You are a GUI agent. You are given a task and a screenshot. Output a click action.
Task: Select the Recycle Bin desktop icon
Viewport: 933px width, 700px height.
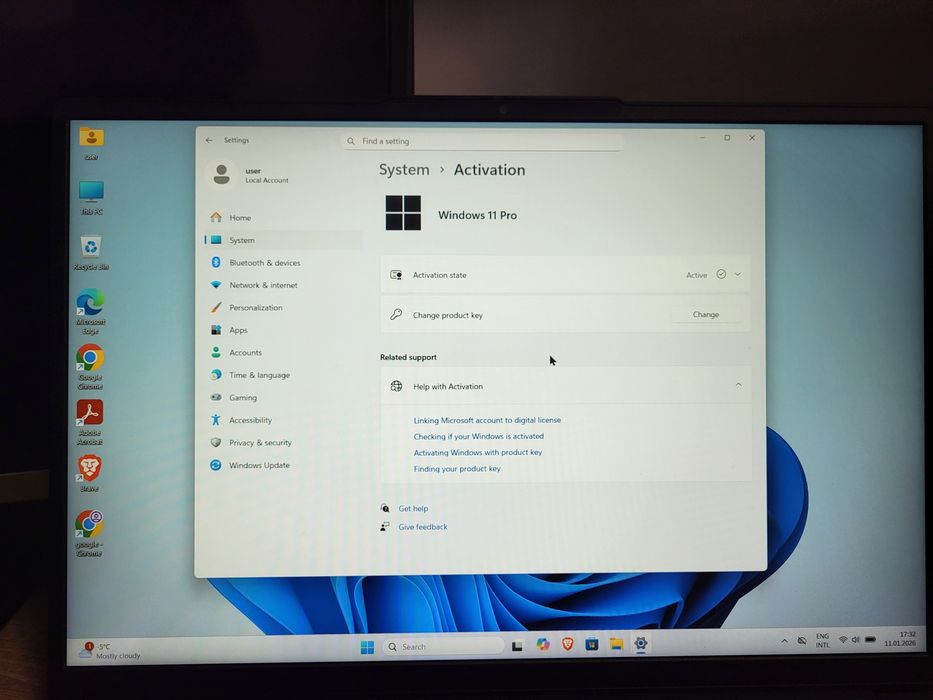91,253
